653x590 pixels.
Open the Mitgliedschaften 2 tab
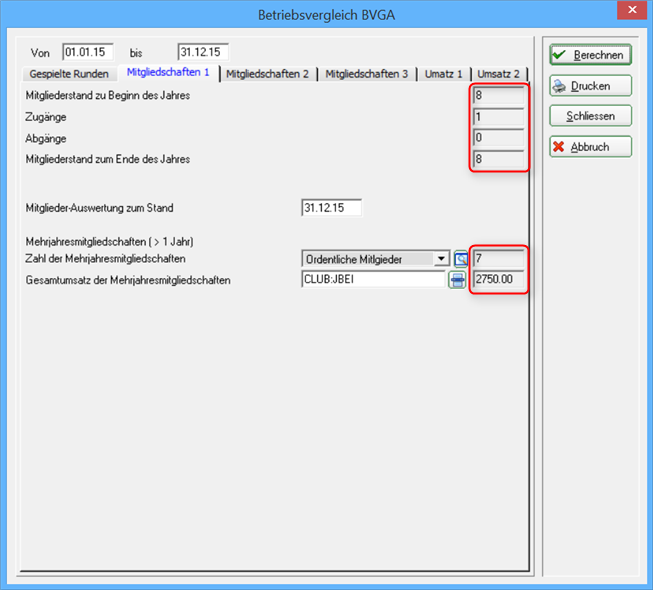pos(267,74)
